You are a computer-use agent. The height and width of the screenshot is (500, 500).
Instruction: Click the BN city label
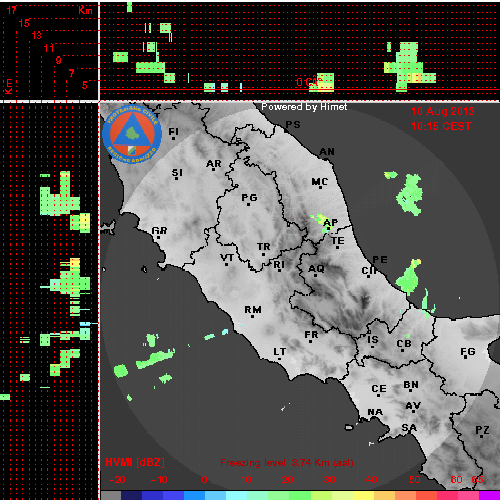click(x=411, y=385)
